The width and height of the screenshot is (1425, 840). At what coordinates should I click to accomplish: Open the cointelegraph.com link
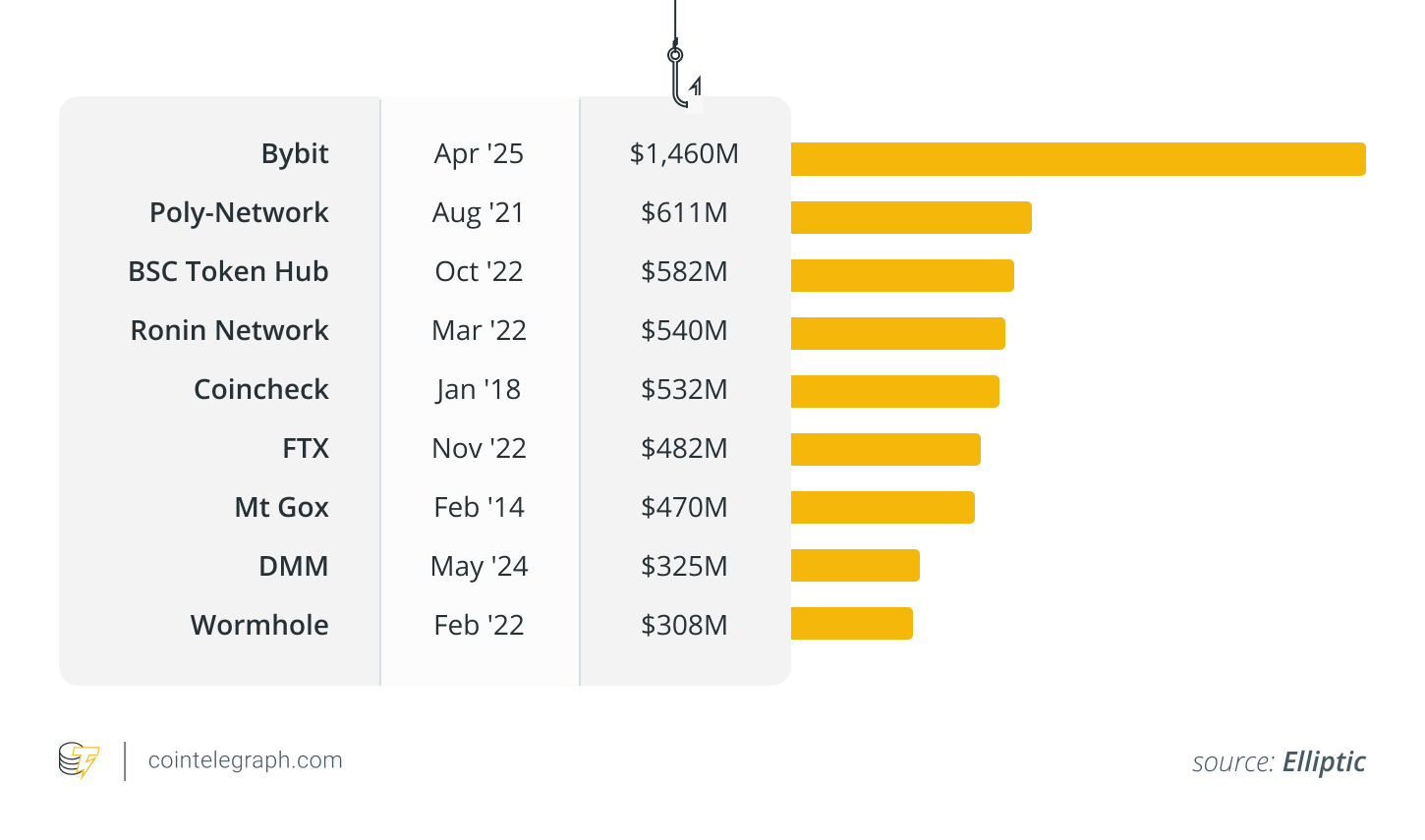(x=245, y=760)
